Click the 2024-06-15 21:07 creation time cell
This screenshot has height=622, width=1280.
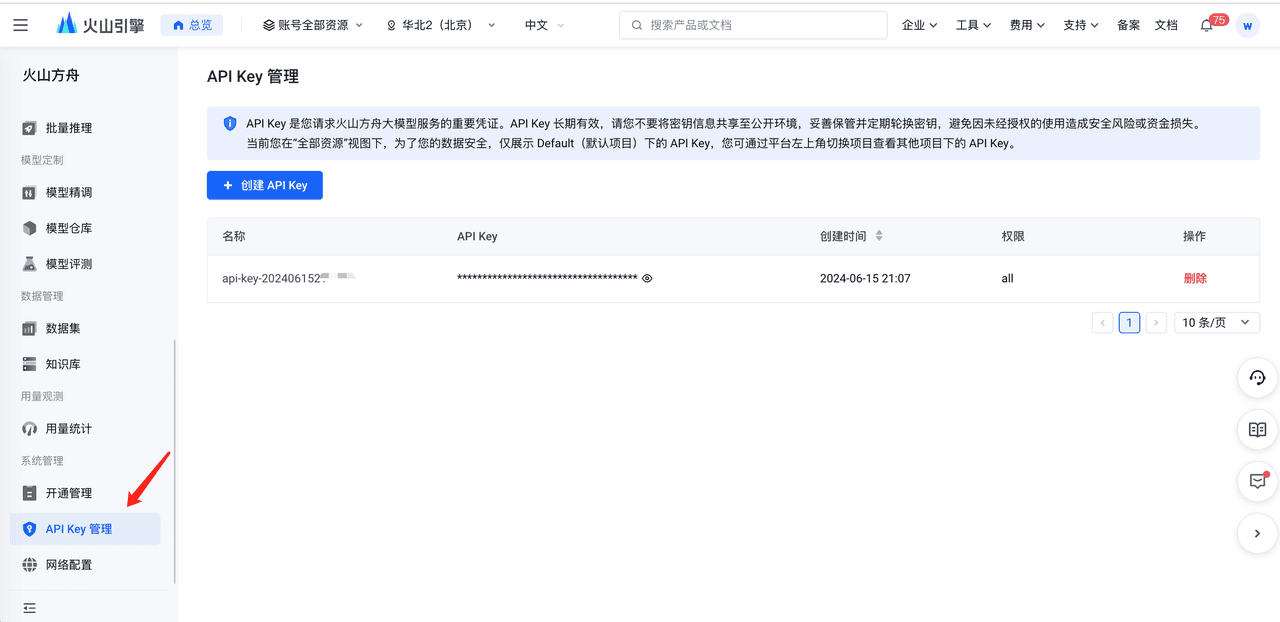[x=865, y=278]
